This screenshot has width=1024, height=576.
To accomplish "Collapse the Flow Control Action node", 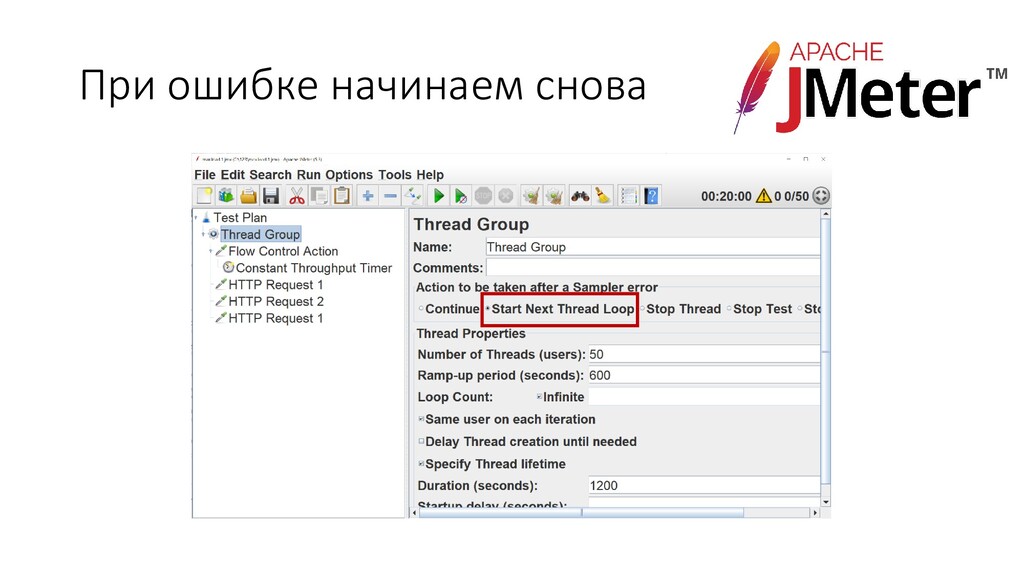I will (x=210, y=251).
